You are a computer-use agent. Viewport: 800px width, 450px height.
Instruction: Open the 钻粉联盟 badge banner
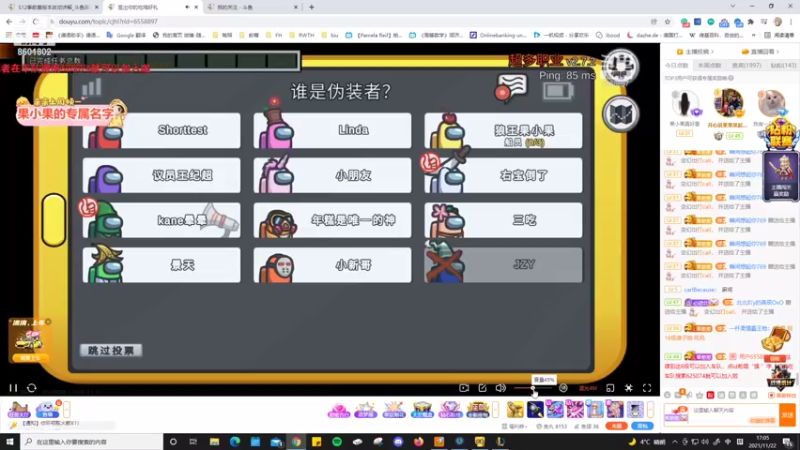pyautogui.click(x=781, y=134)
